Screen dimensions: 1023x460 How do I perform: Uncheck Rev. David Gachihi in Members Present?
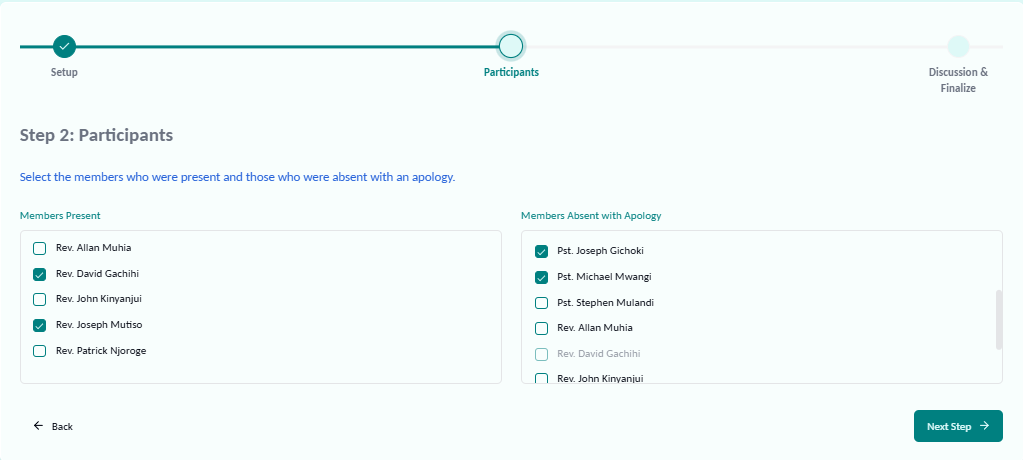40,274
